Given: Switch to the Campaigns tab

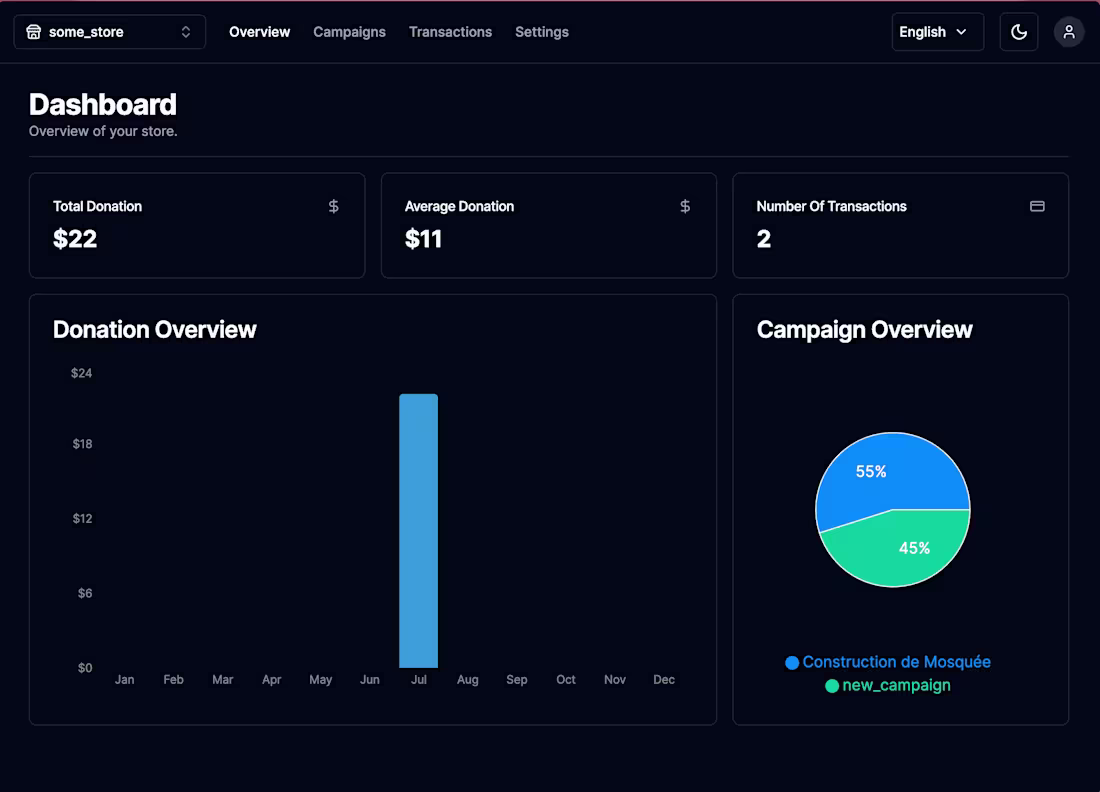Looking at the screenshot, I should click(349, 31).
